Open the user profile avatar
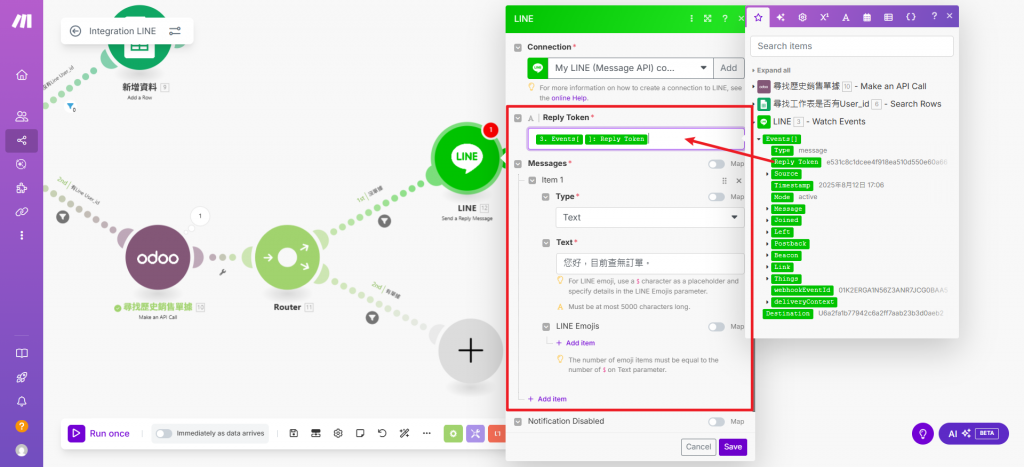This screenshot has height=467, width=1024. click(x=22, y=450)
